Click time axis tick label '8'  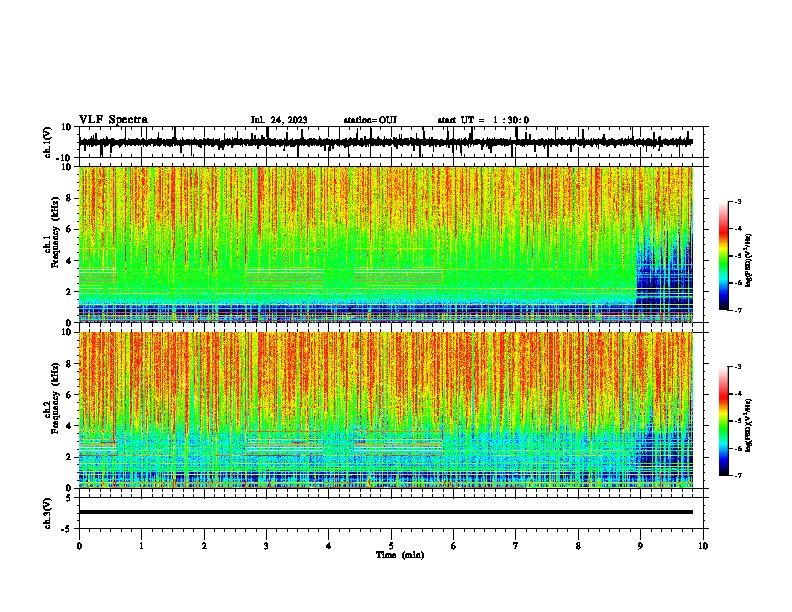578,546
